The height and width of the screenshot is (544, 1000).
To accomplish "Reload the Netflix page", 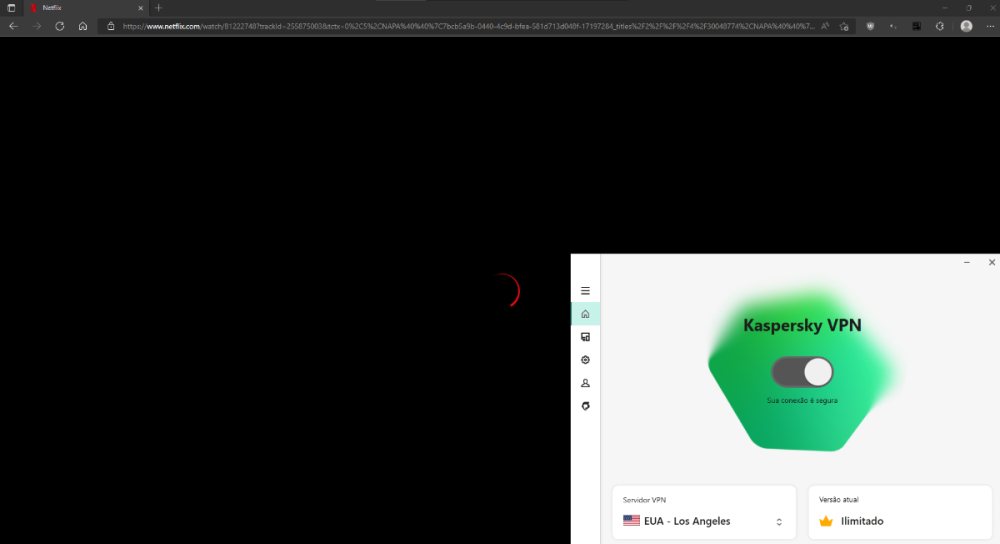I will click(x=59, y=26).
